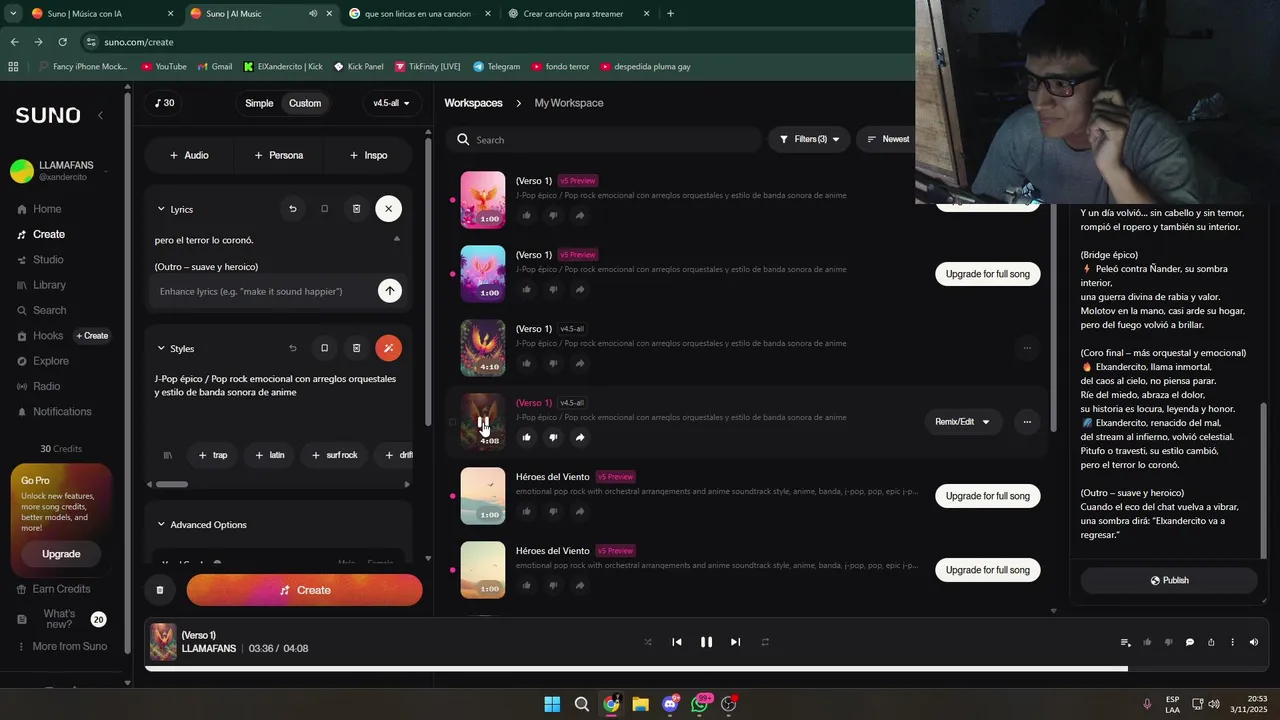Undo changes in the Lyrics section
1280x720 pixels.
coord(293,209)
